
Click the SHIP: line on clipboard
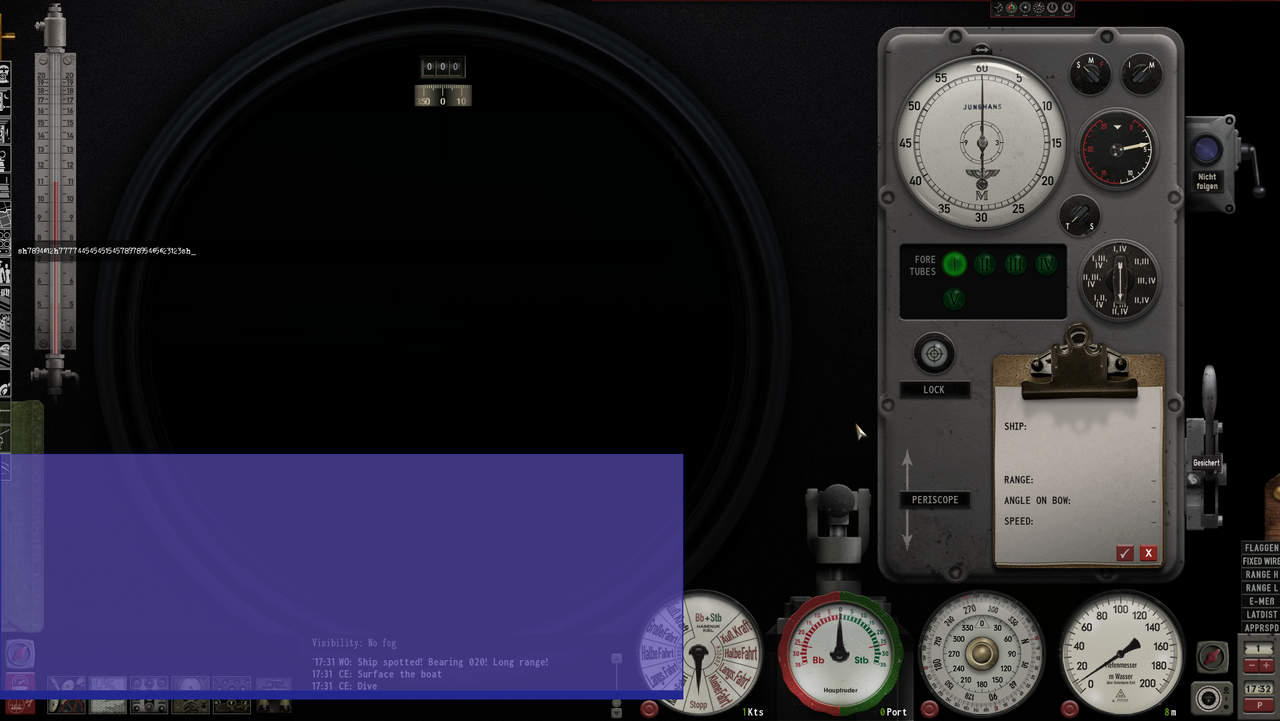click(x=1080, y=427)
